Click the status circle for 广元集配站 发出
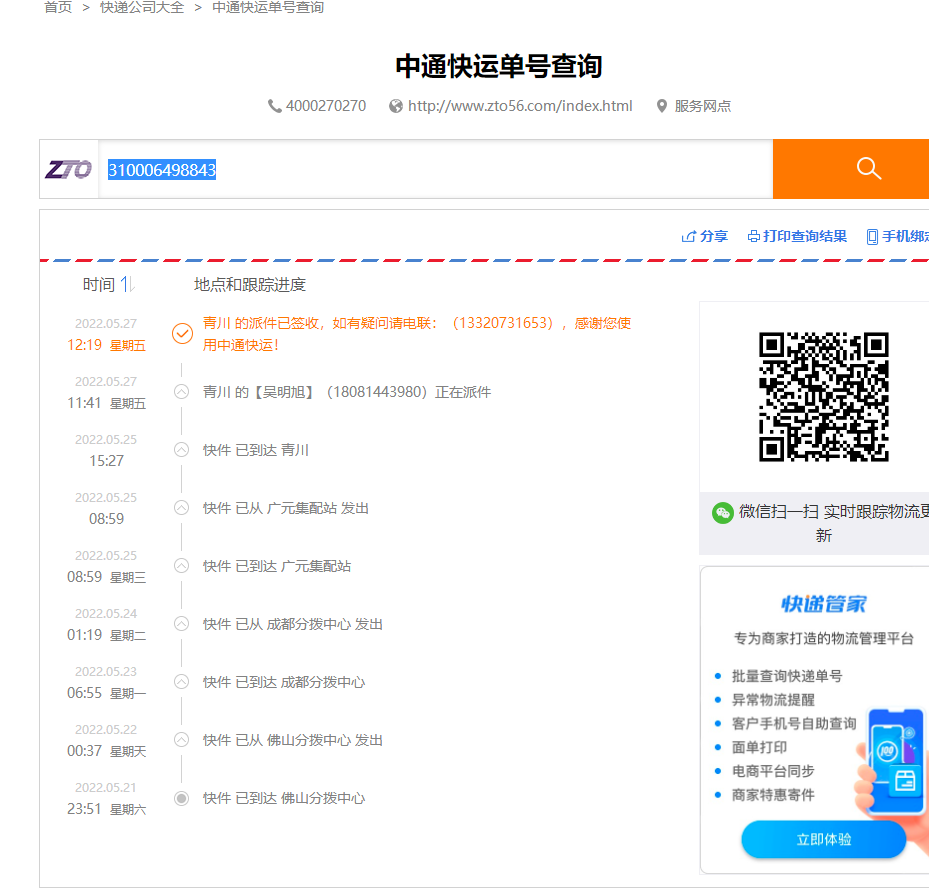 tap(181, 508)
